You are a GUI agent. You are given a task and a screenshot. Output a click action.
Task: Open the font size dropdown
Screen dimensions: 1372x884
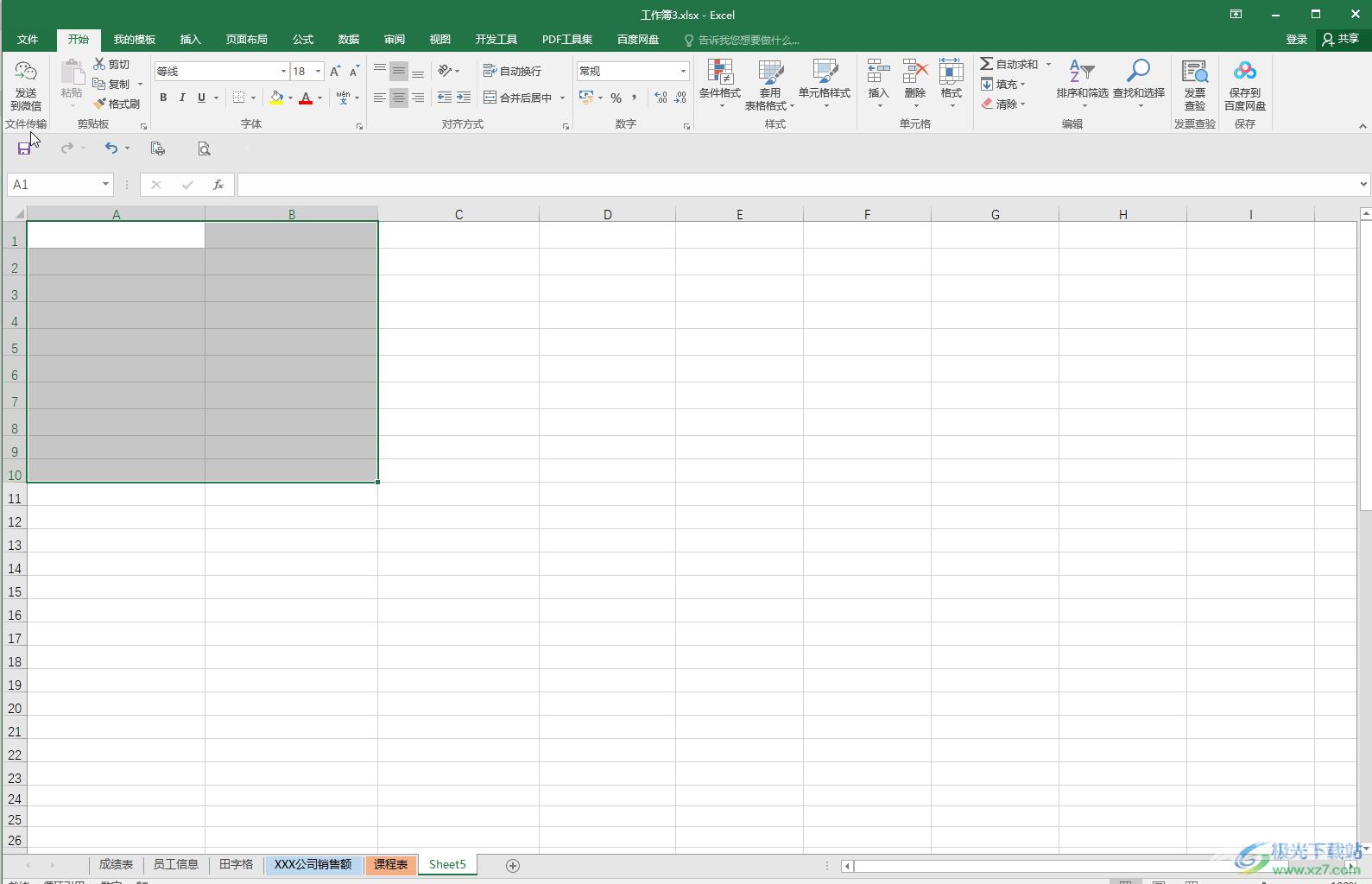[319, 72]
